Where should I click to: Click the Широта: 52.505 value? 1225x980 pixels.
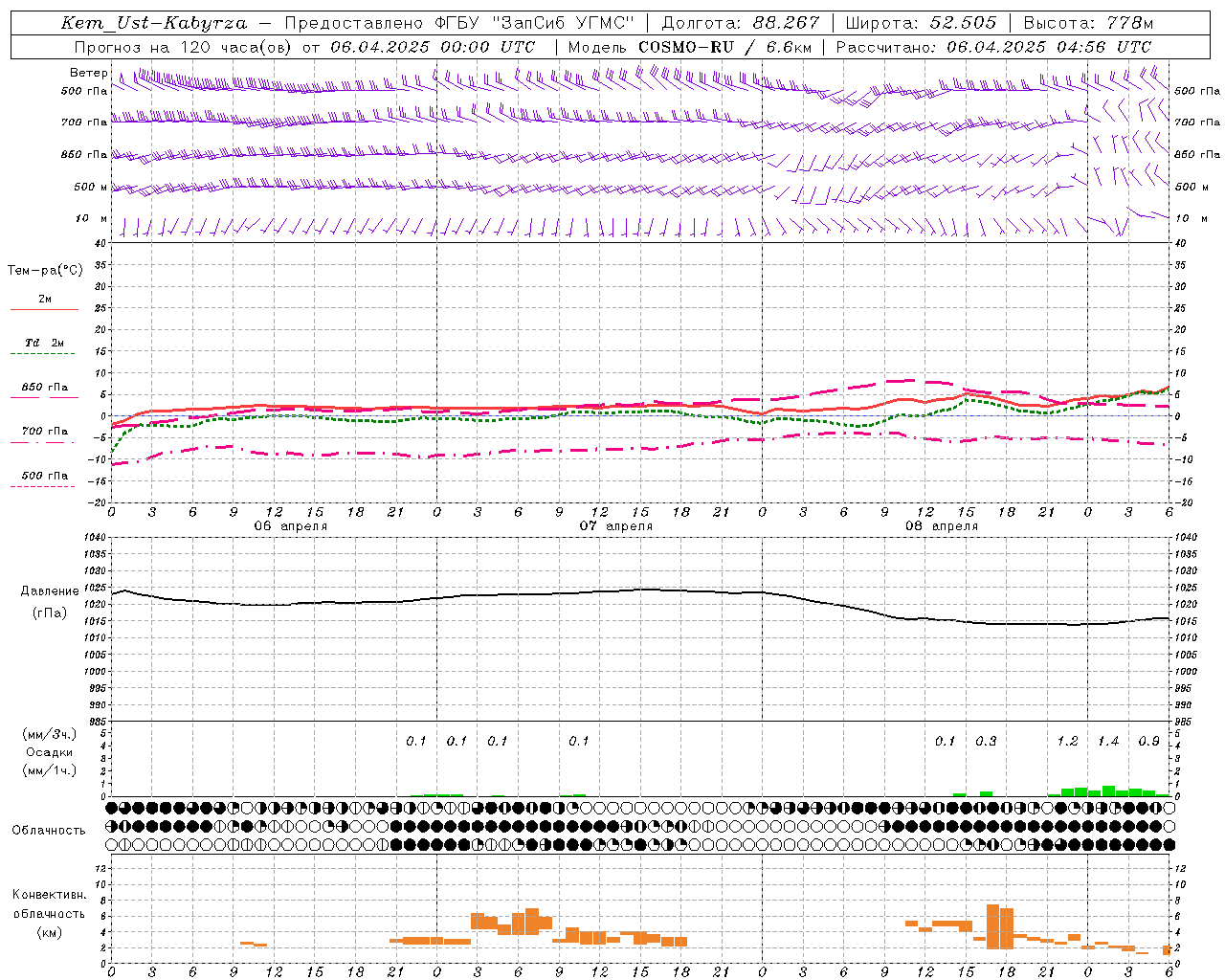tap(921, 23)
